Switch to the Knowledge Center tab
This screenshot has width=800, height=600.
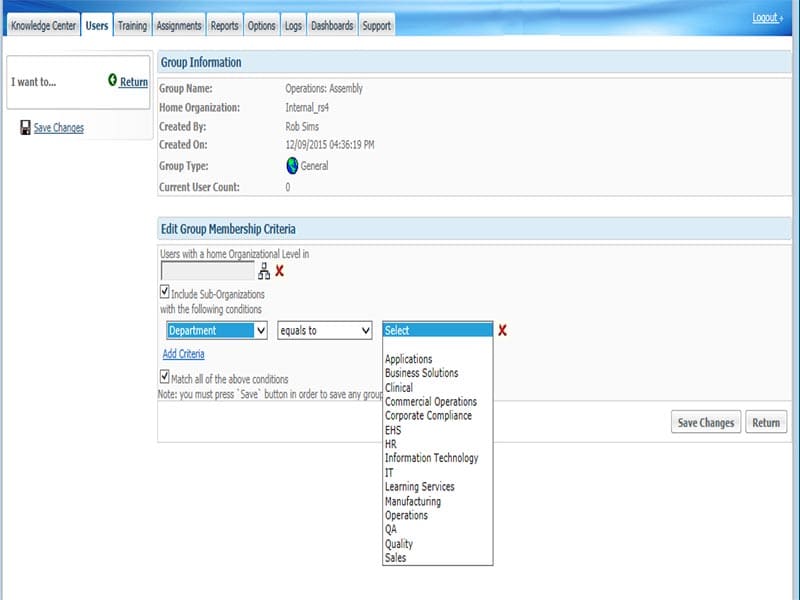pyautogui.click(x=44, y=27)
